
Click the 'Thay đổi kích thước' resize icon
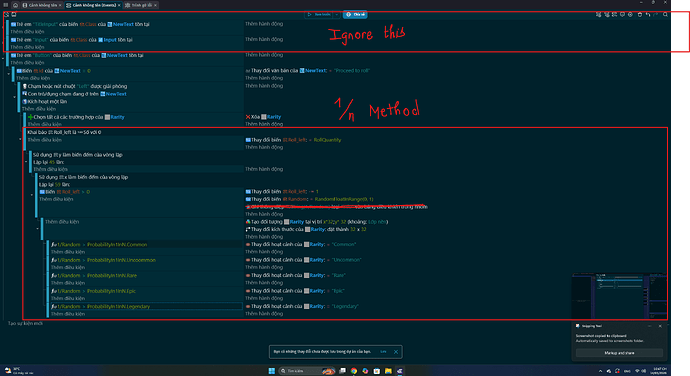click(248, 229)
